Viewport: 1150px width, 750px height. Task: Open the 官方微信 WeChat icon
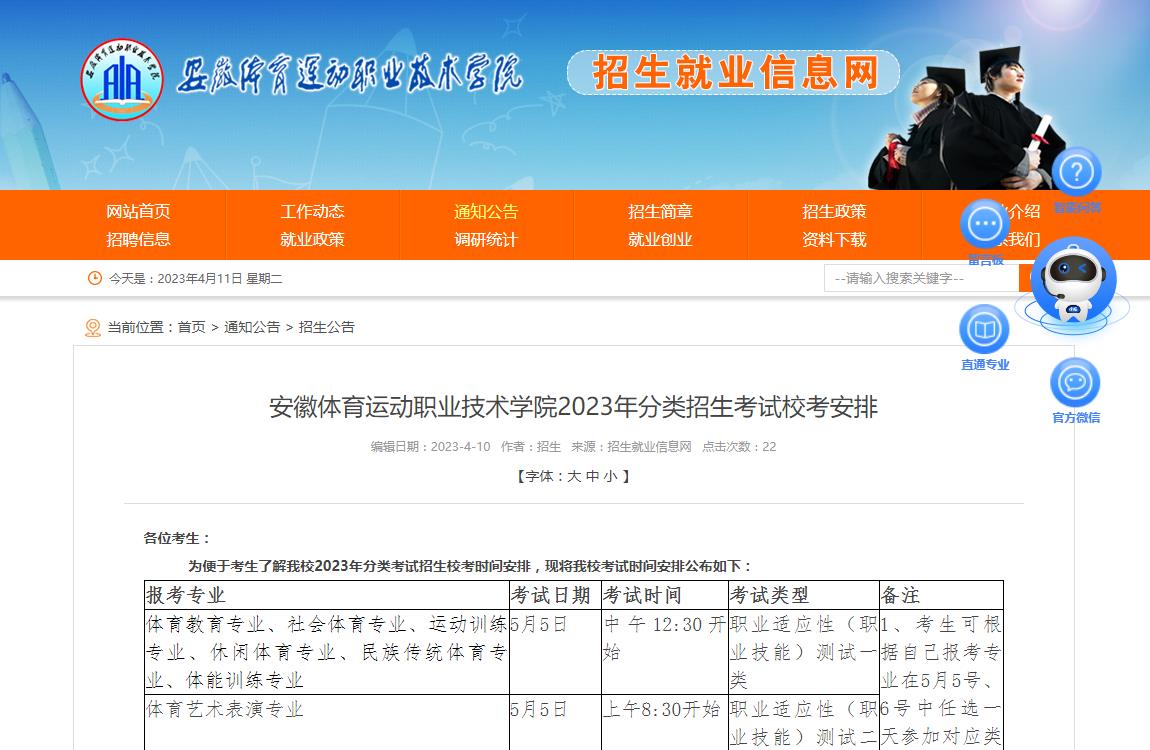pyautogui.click(x=1075, y=382)
